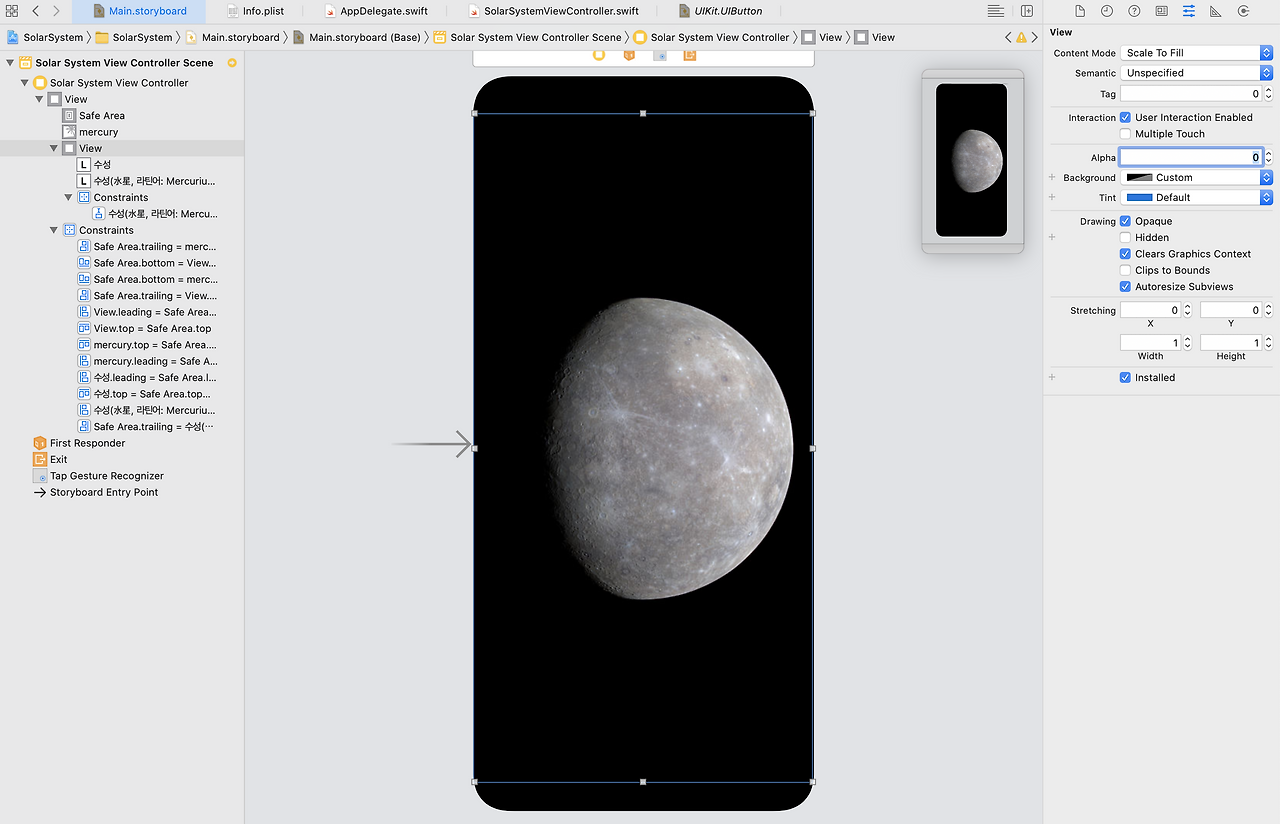Image resolution: width=1280 pixels, height=824 pixels.
Task: Click the Tag field stepper
Action: tap(1269, 93)
